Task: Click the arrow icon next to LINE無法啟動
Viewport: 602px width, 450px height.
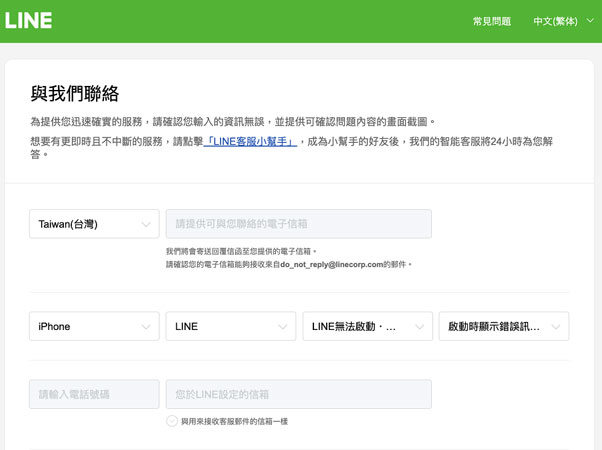Action: tap(420, 326)
